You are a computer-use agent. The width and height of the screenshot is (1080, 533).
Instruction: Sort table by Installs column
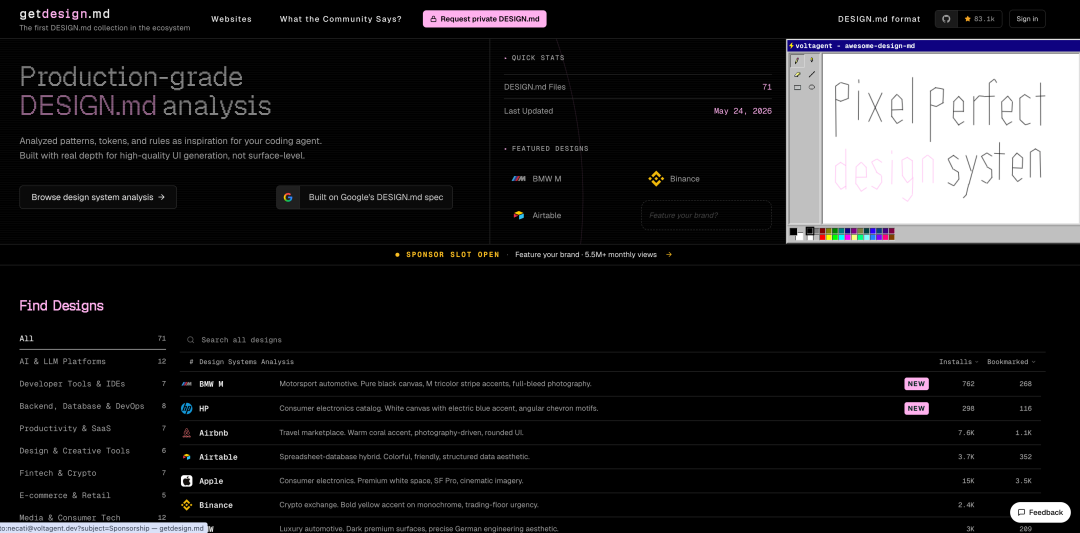(959, 362)
